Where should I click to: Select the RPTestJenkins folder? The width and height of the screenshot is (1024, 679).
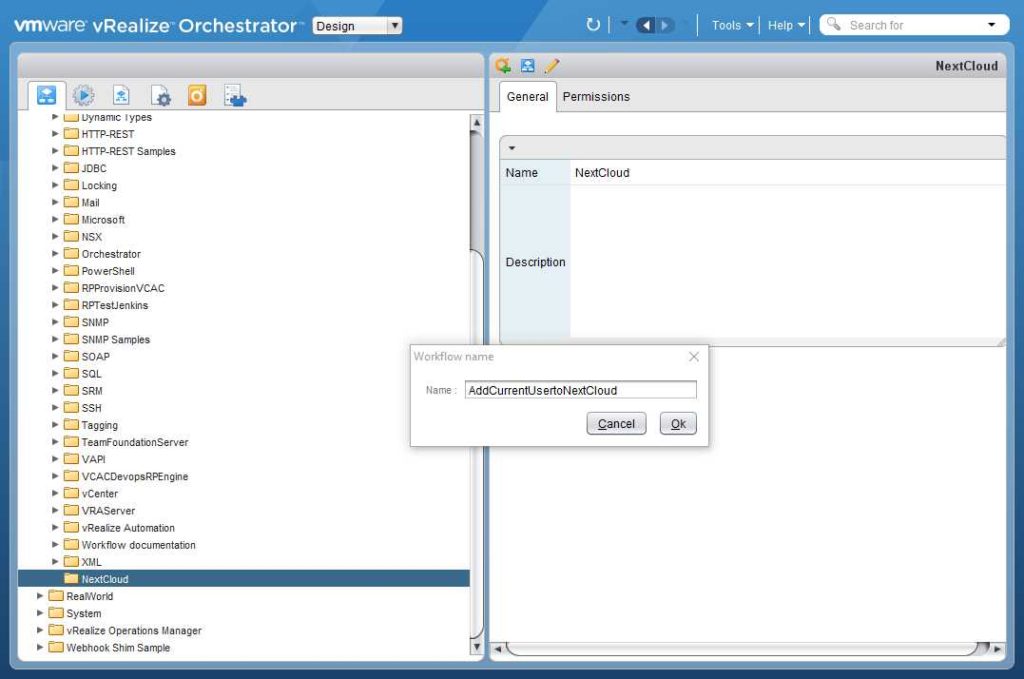tap(106, 305)
